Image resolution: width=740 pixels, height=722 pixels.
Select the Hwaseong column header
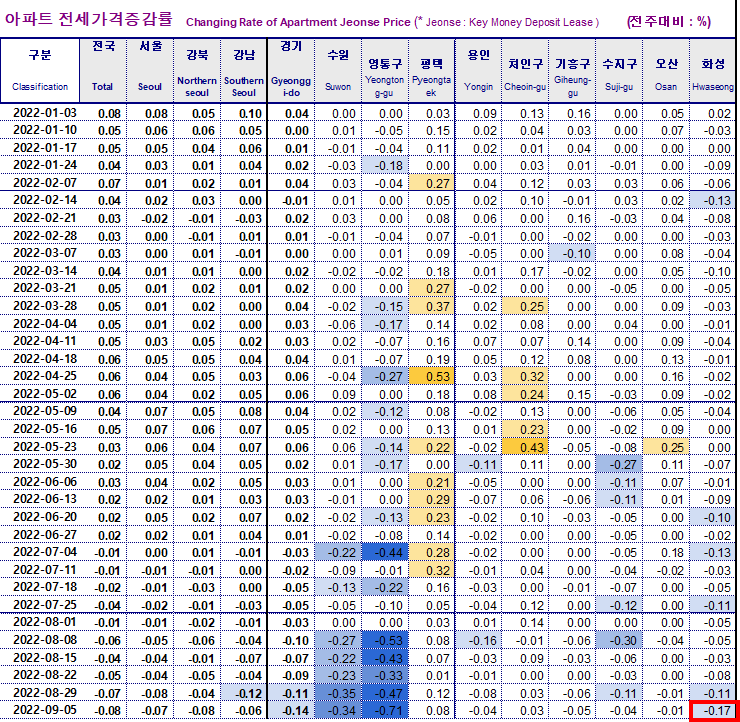[x=713, y=70]
